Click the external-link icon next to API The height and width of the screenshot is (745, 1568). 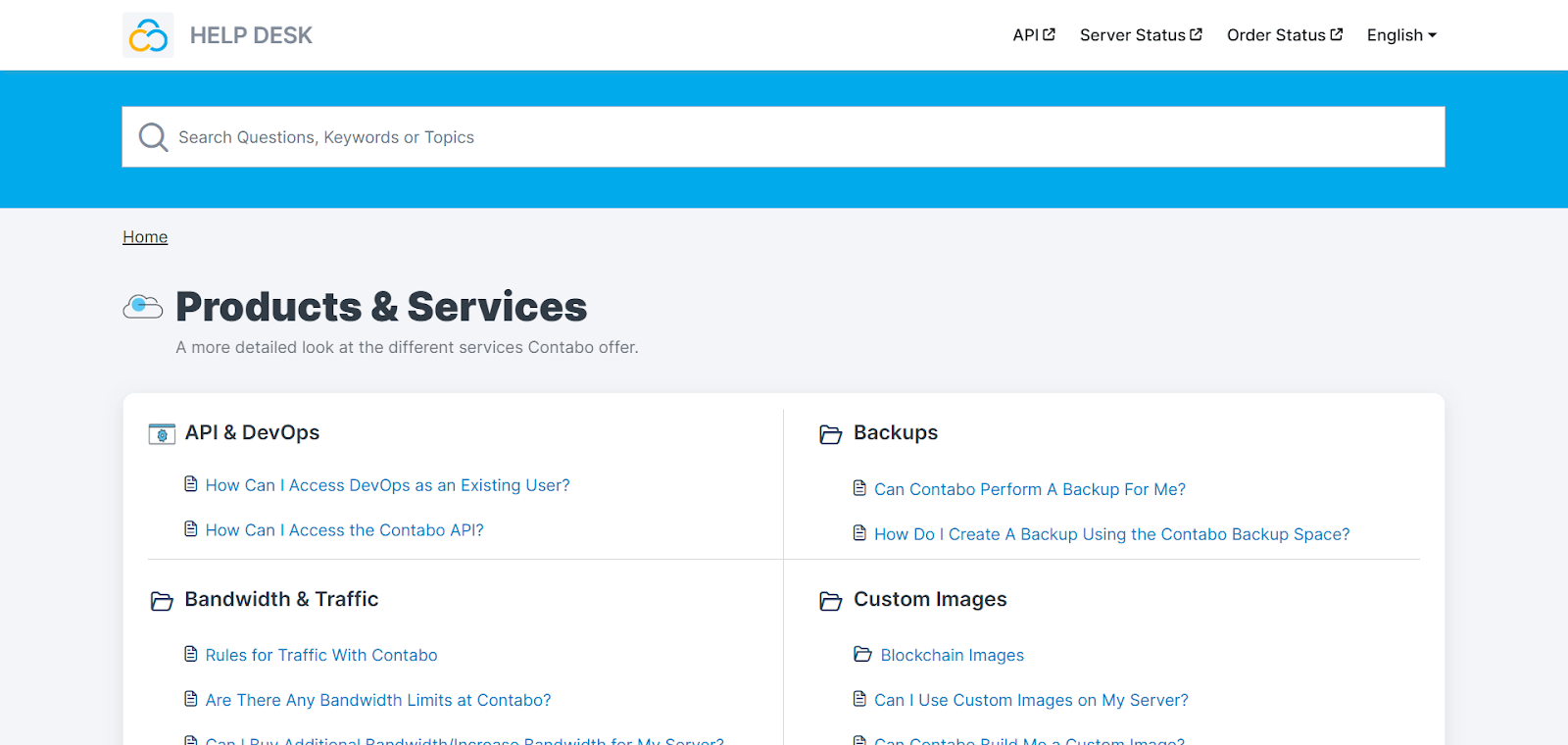coord(1050,34)
